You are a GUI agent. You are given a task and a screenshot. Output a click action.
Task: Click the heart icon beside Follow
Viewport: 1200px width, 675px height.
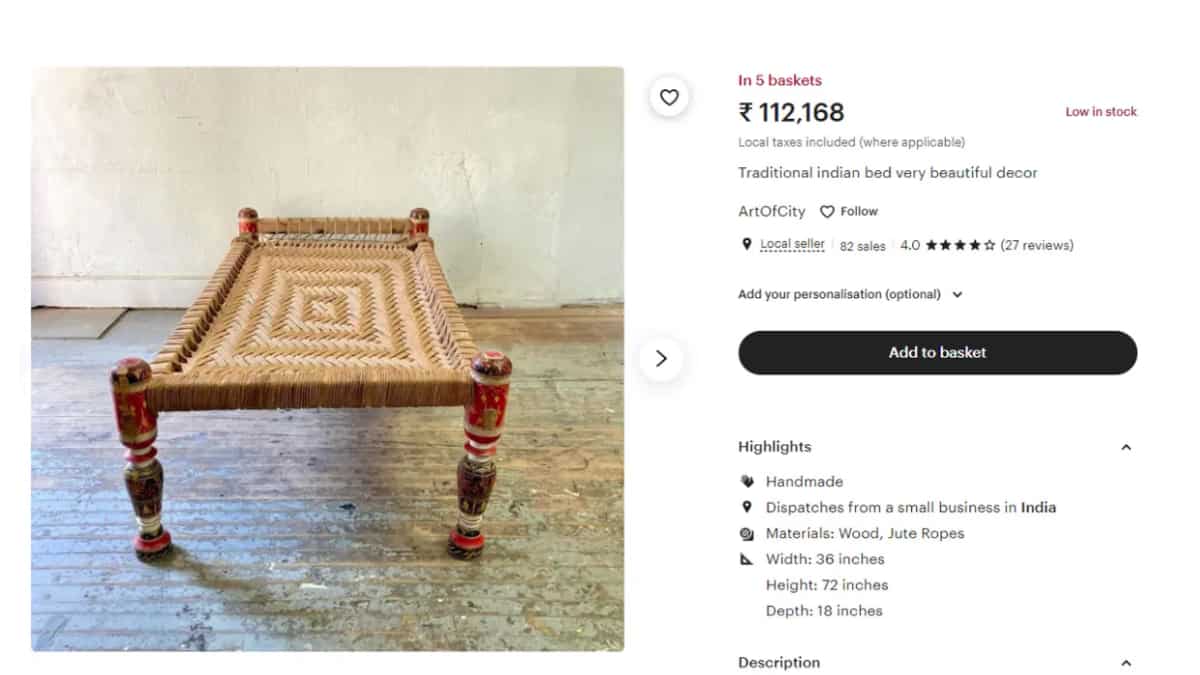pos(827,211)
